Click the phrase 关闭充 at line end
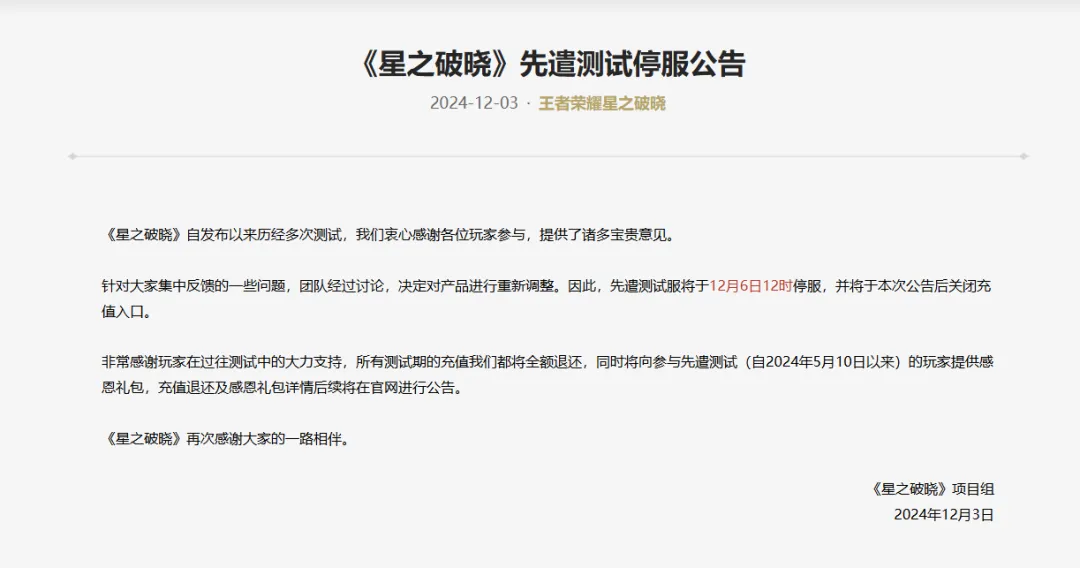 970,286
